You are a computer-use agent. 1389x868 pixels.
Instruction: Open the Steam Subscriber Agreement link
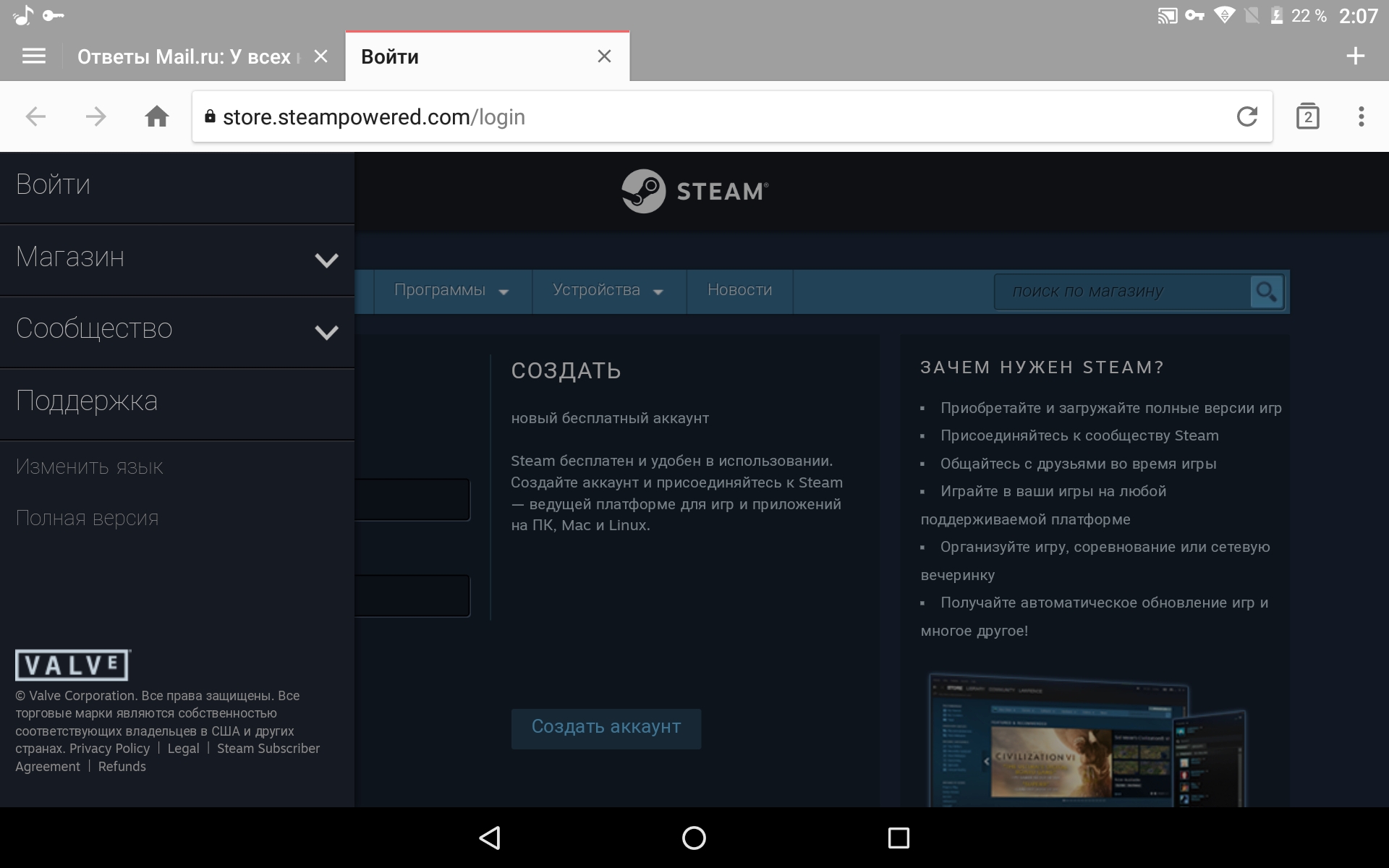coord(268,749)
